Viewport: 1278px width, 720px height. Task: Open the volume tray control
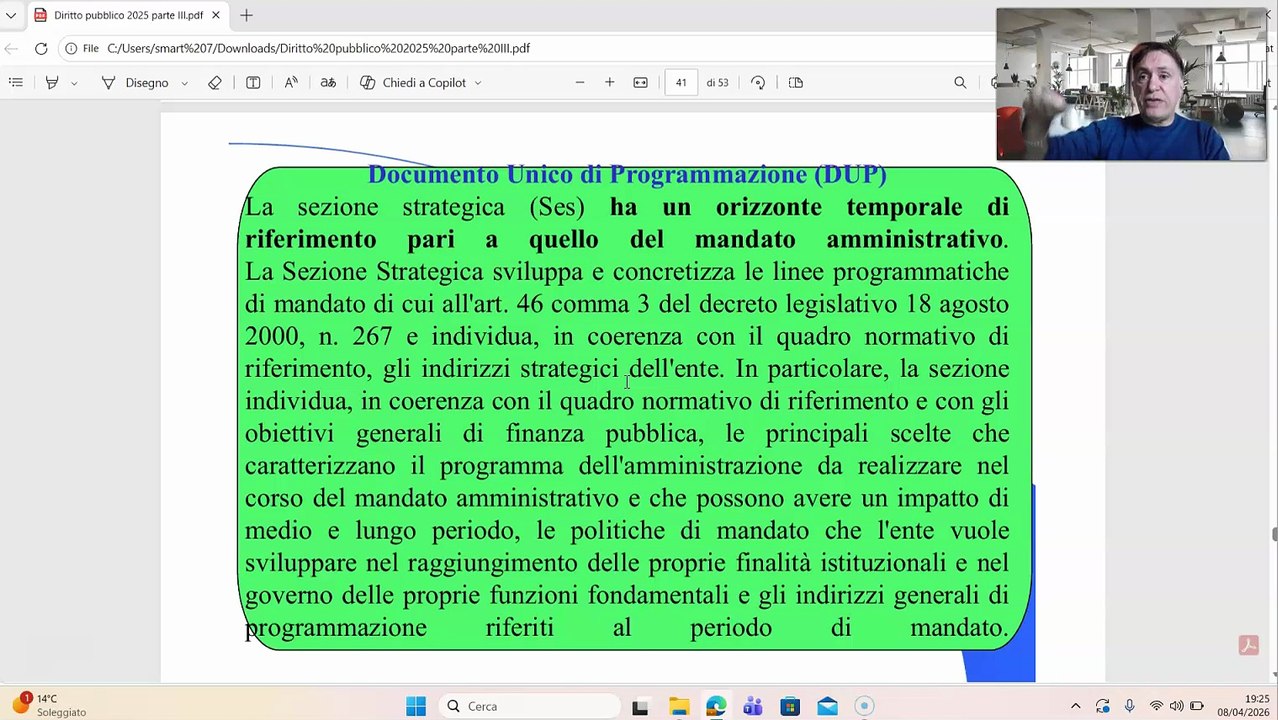tap(1176, 706)
